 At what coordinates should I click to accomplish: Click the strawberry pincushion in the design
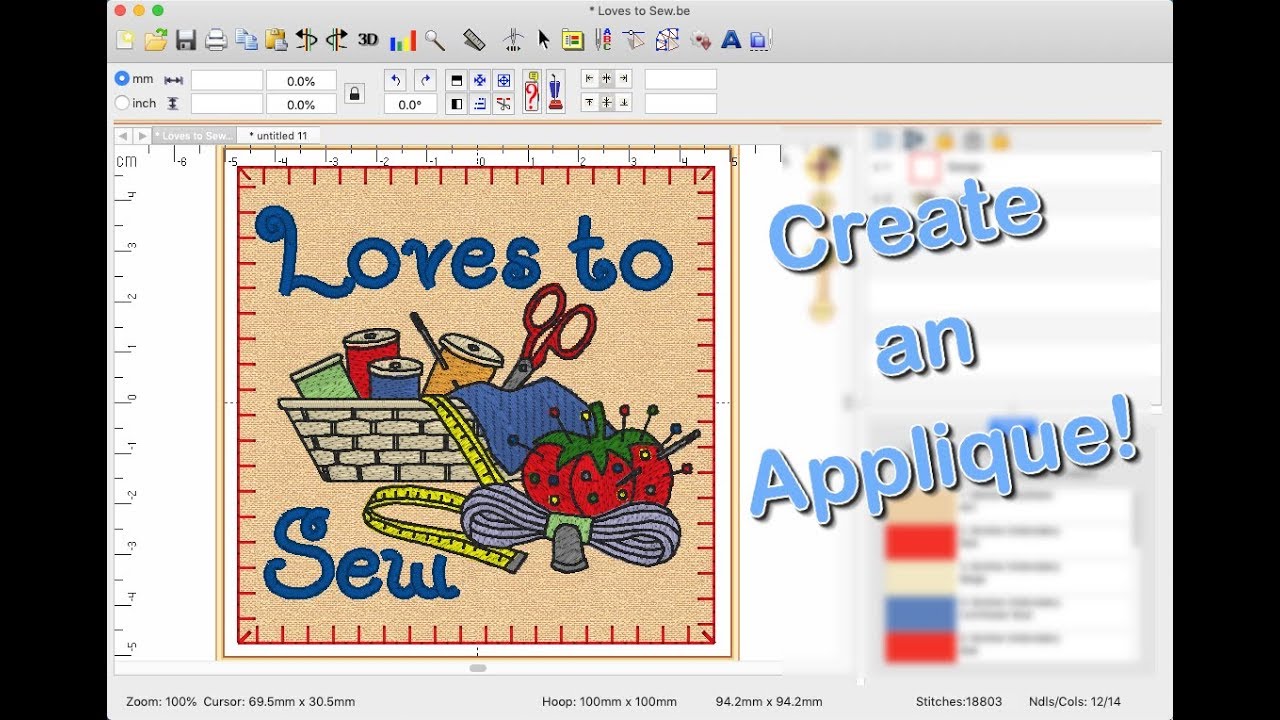tap(598, 468)
